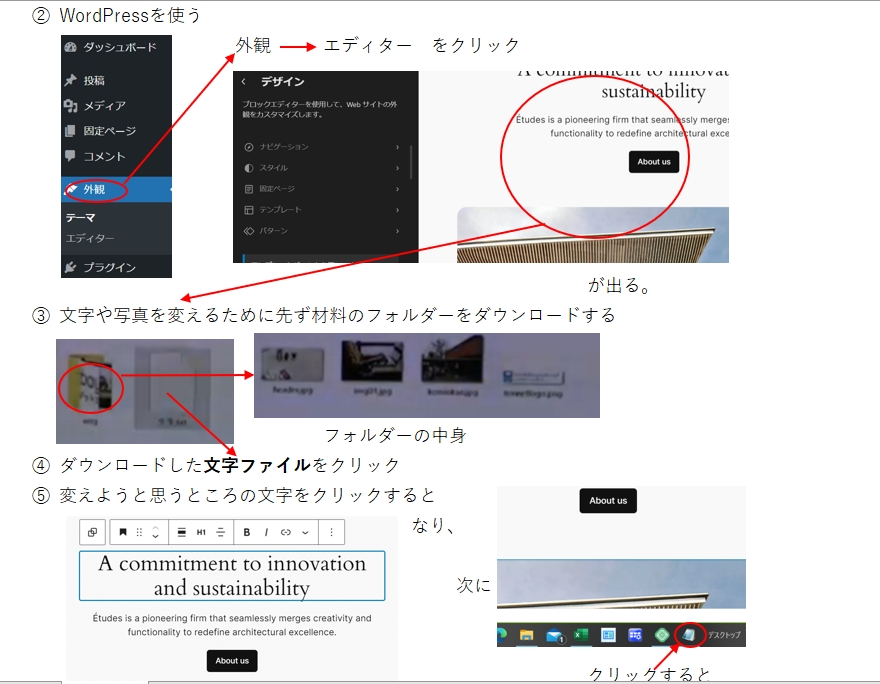The image size is (880, 684).
Task: Click the text alignment icon after H1
Action: tap(220, 532)
